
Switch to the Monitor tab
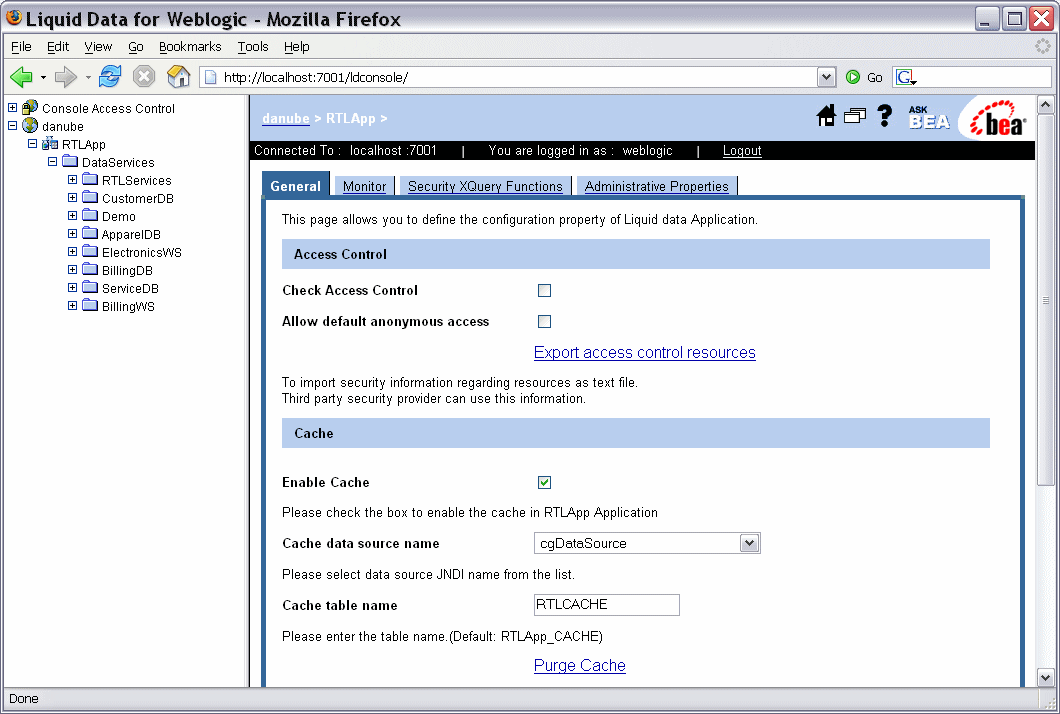[364, 187]
